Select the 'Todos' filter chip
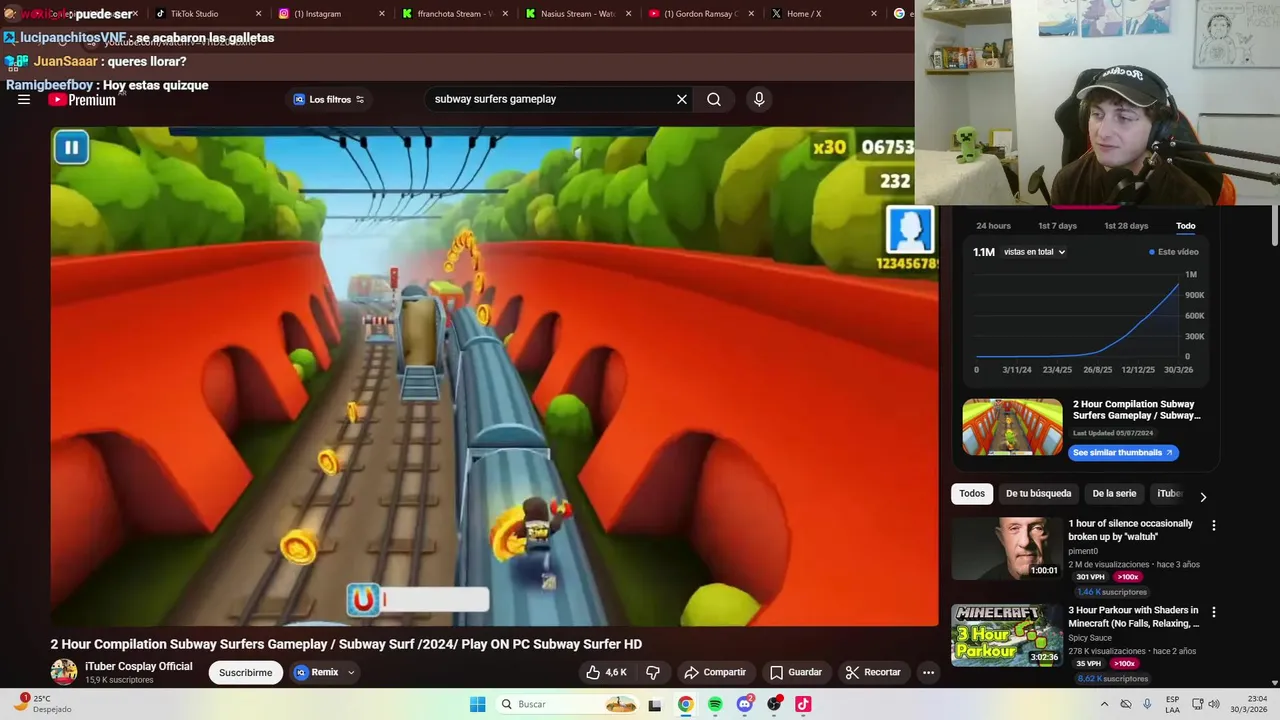 tap(972, 493)
